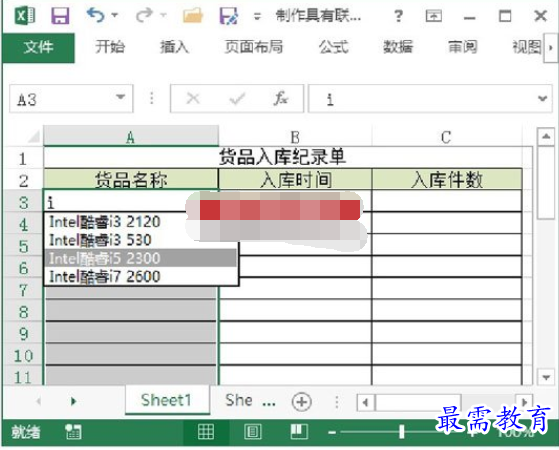Customize the Quick Access Toolbar
Screen dimensions: 559x450
tap(257, 16)
